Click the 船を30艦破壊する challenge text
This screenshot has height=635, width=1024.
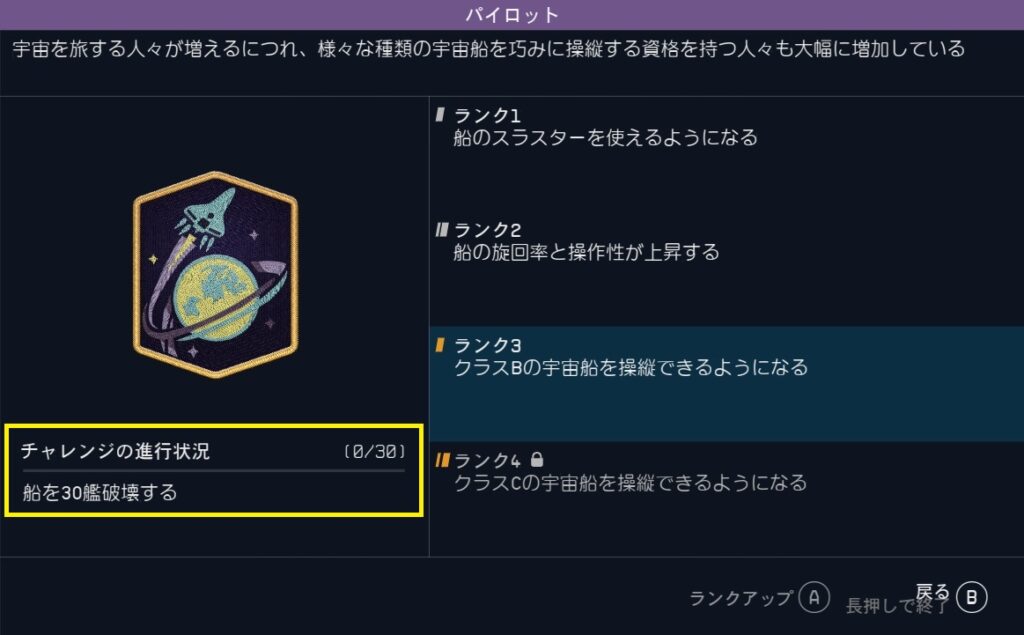point(100,493)
